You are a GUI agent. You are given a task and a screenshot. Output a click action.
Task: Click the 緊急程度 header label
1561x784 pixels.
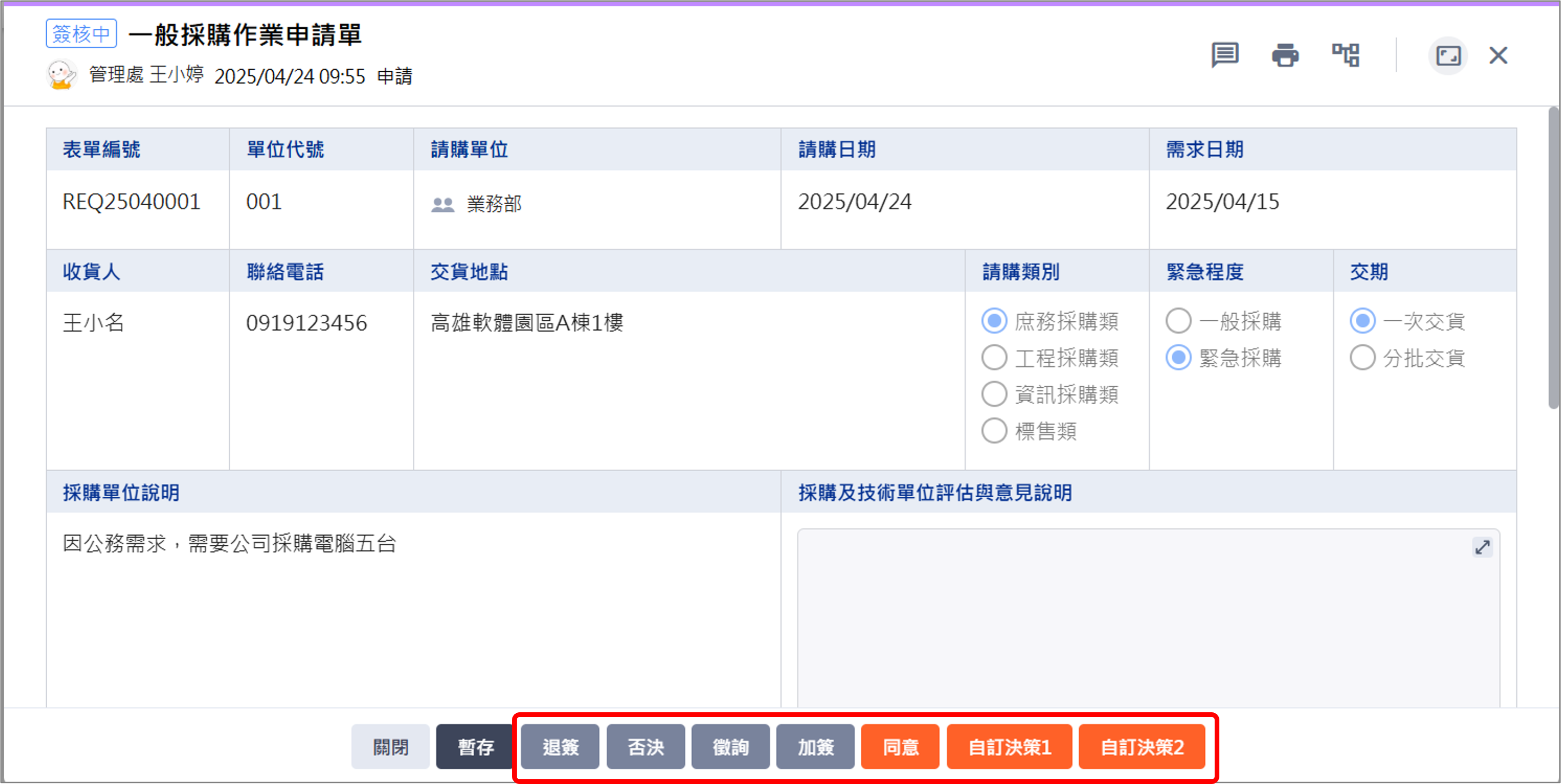click(x=1205, y=271)
